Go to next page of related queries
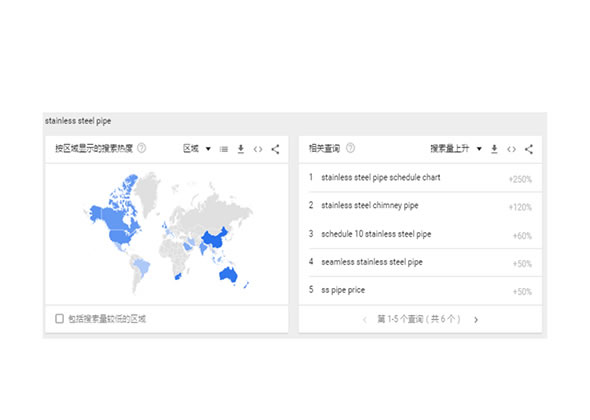 [x=476, y=320]
